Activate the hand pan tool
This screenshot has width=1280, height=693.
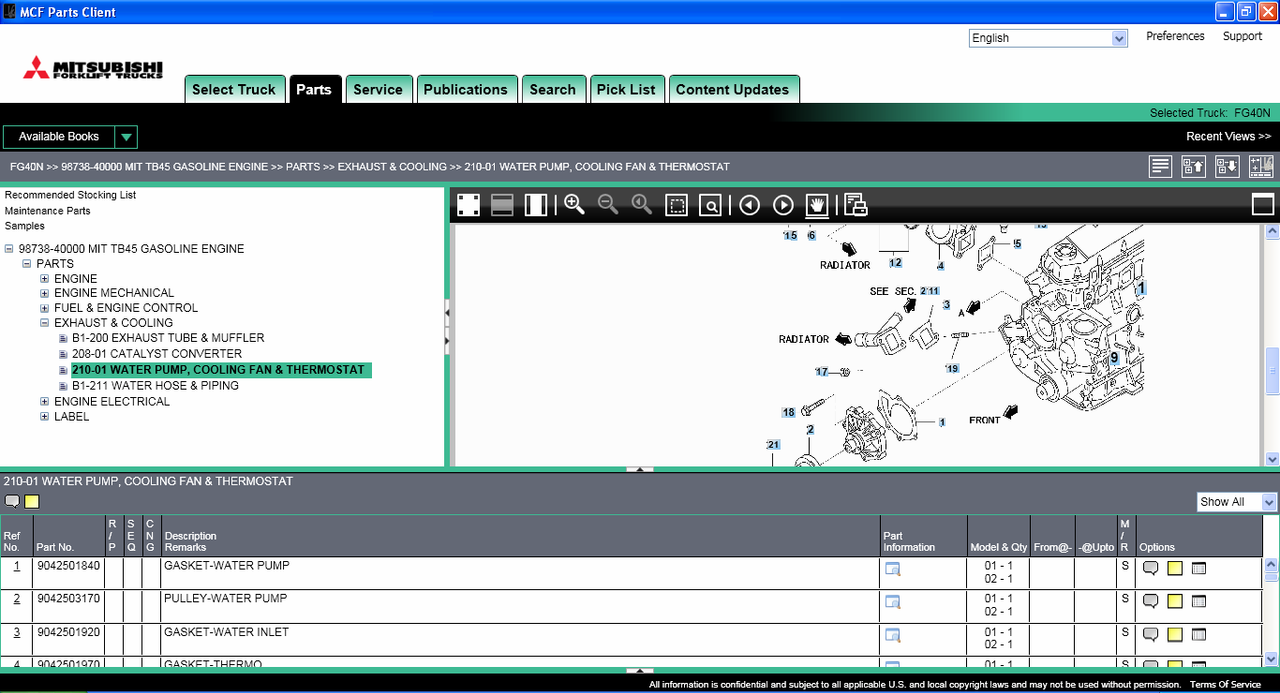point(818,205)
